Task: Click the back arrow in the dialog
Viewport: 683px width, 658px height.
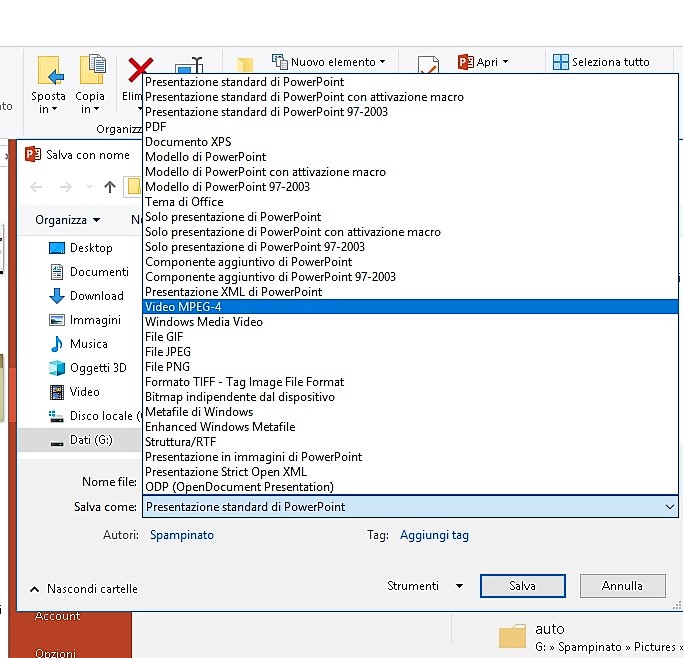Action: click(x=37, y=187)
